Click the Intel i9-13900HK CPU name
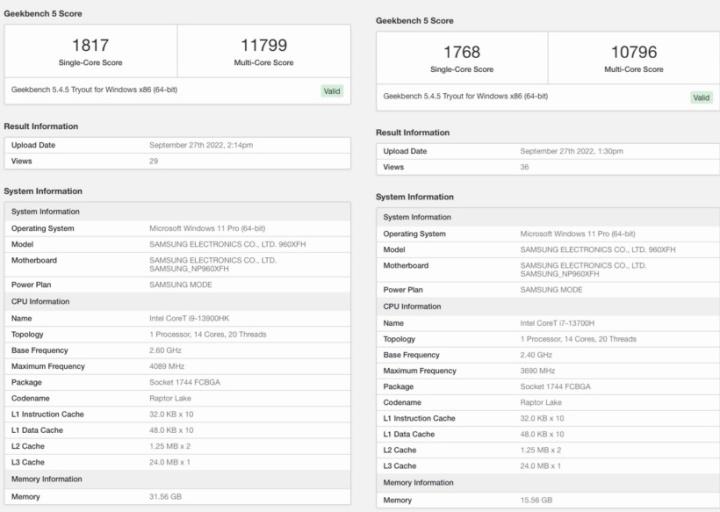 [x=196, y=318]
